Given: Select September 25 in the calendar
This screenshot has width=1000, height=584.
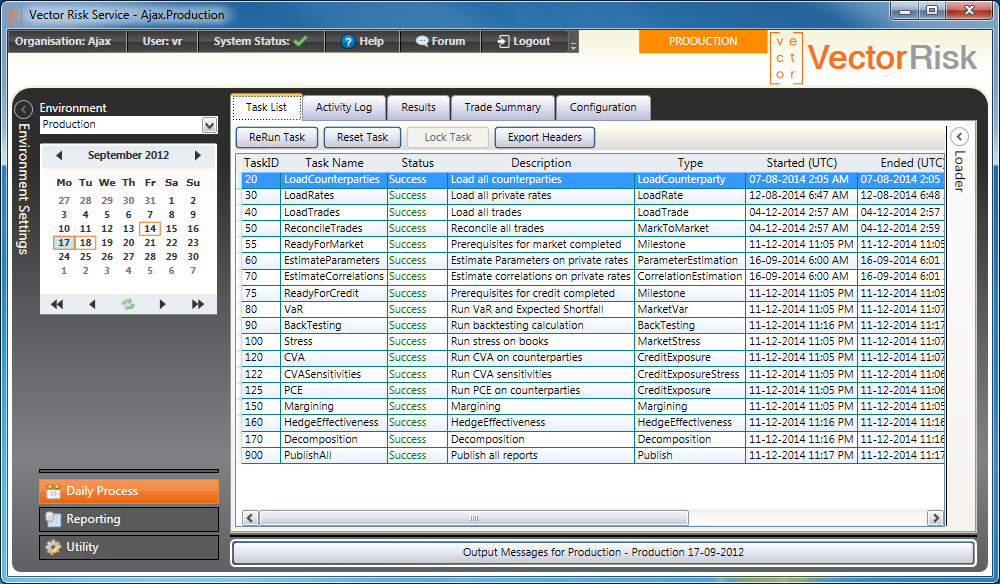Looking at the screenshot, I should click(x=85, y=256).
